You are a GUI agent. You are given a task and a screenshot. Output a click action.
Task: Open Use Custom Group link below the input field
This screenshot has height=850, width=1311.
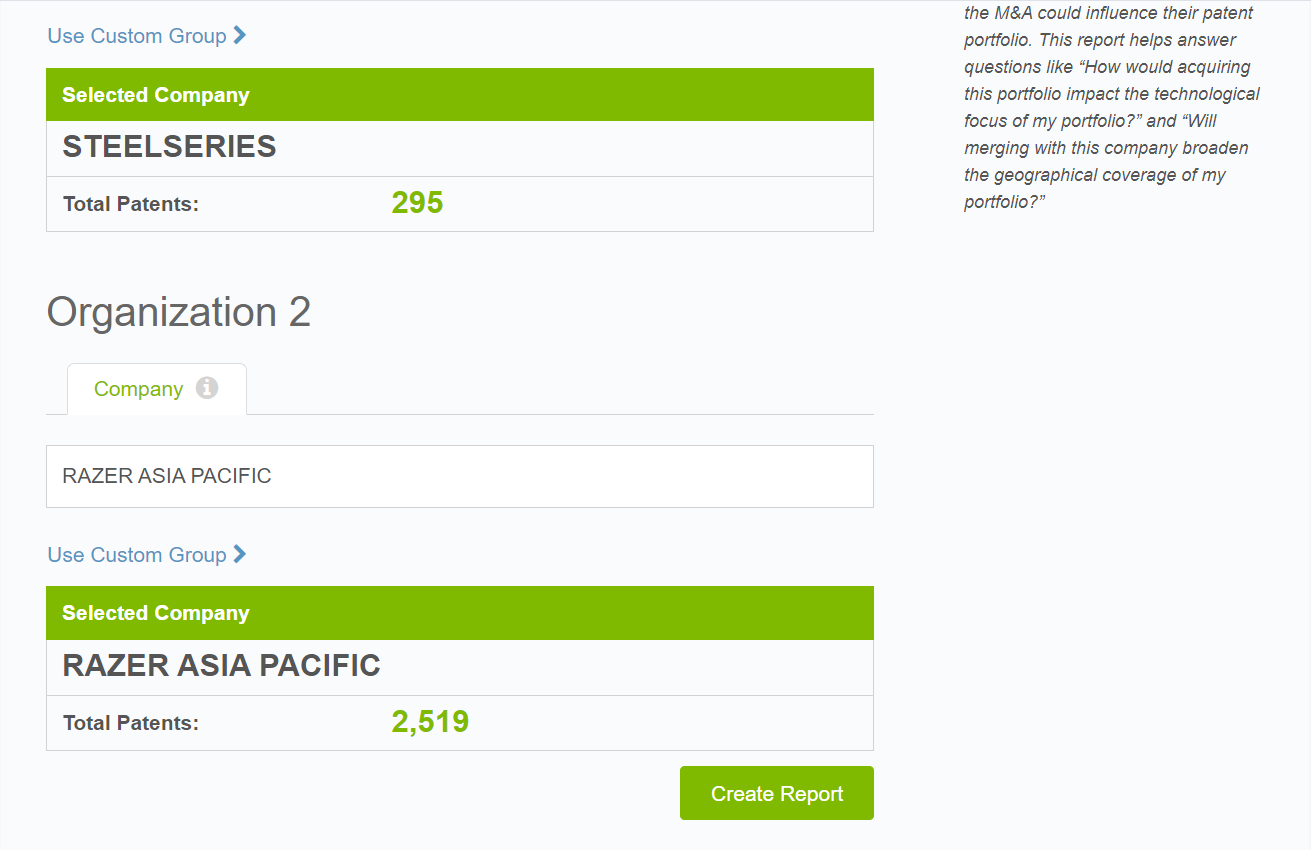[137, 555]
